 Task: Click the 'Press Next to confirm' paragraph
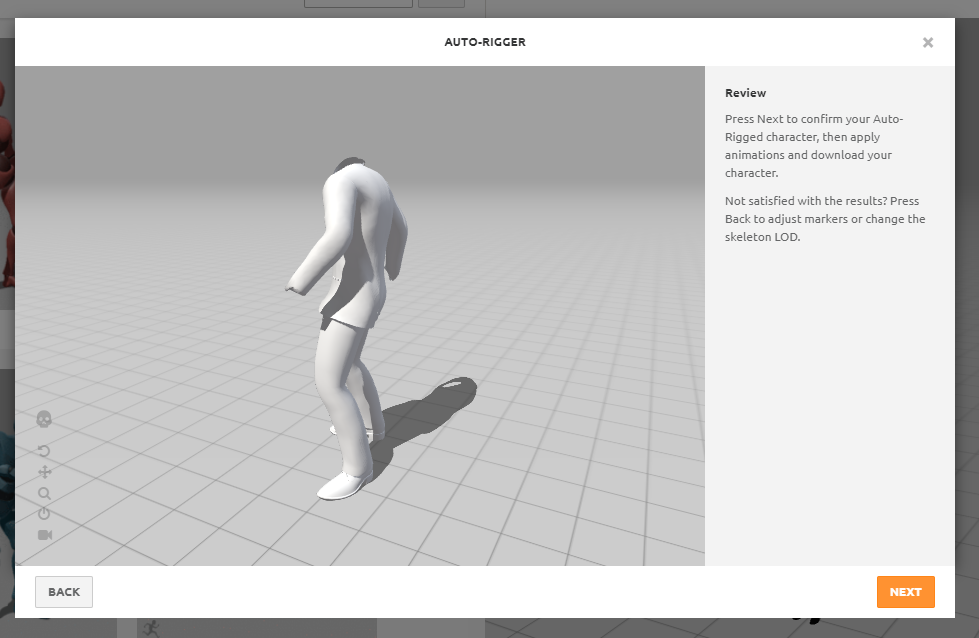(x=814, y=145)
